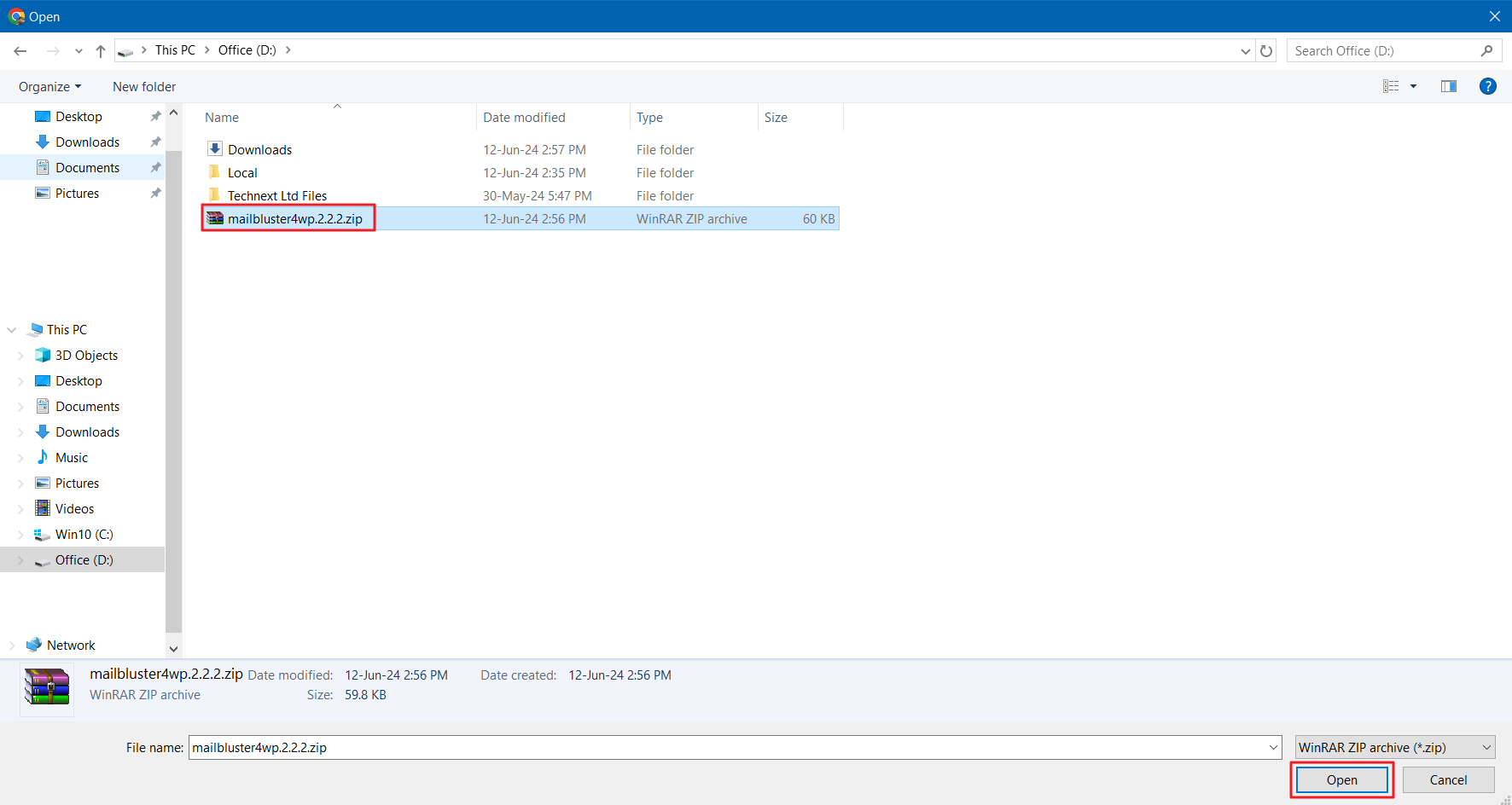
Task: Click the Up one level arrow
Action: coord(101,51)
